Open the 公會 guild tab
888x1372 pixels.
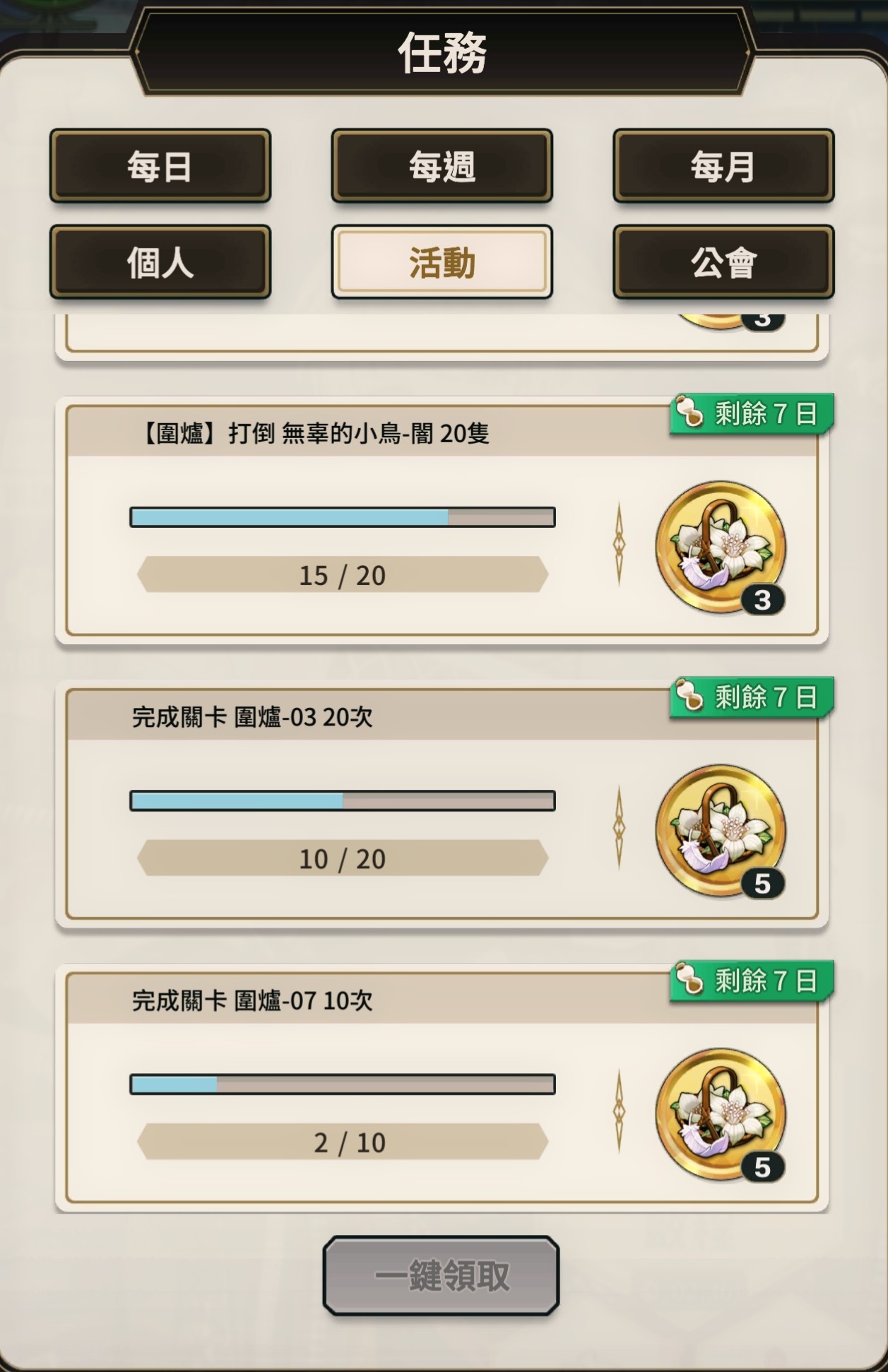[723, 262]
